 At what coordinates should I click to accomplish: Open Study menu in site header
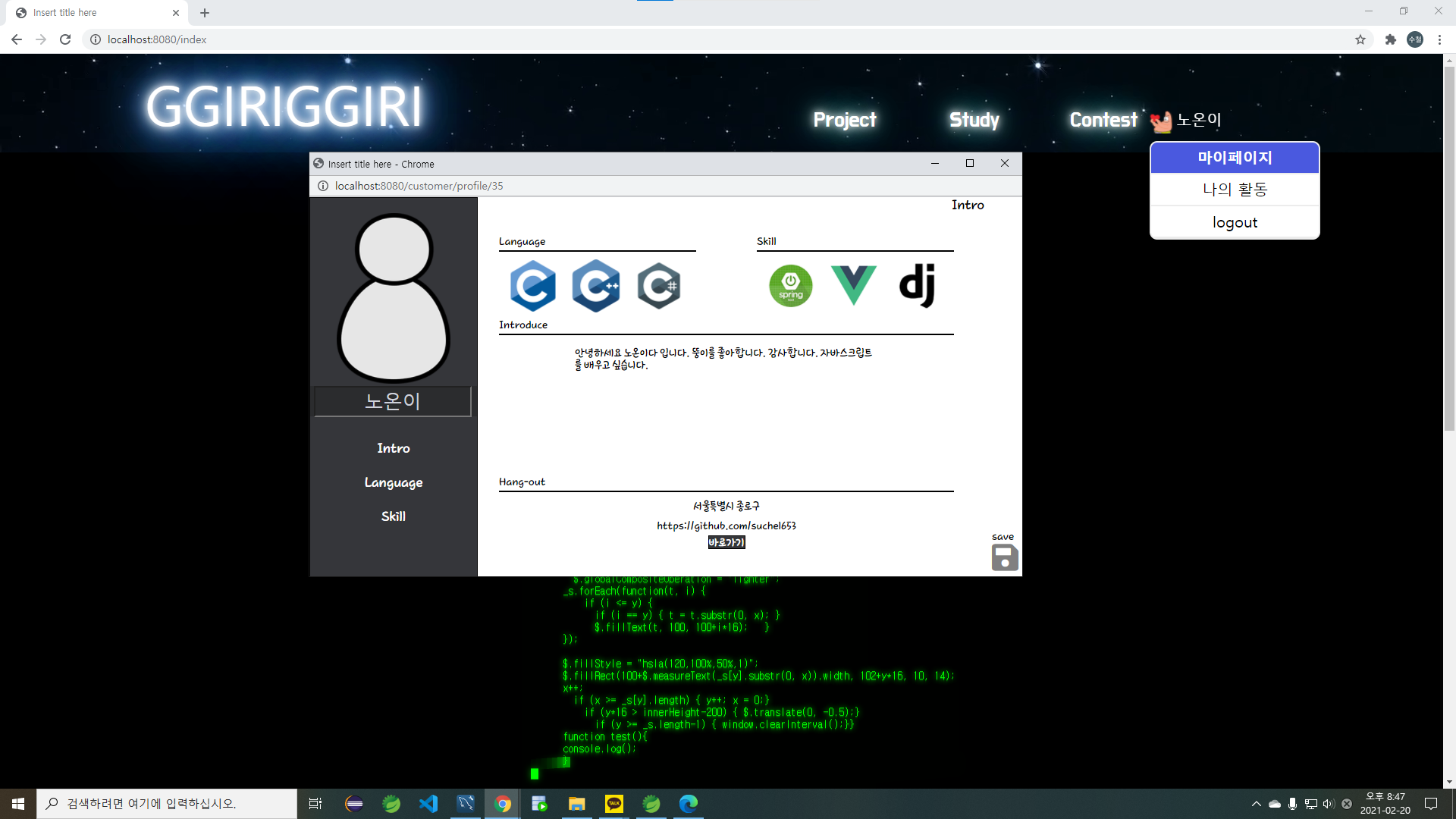coord(974,120)
